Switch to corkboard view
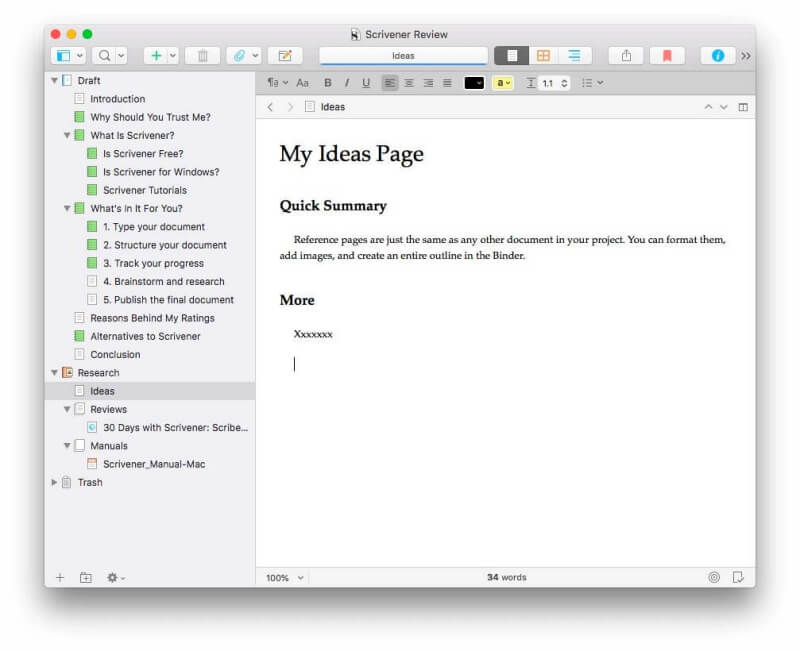The width and height of the screenshot is (800, 651). 543,56
